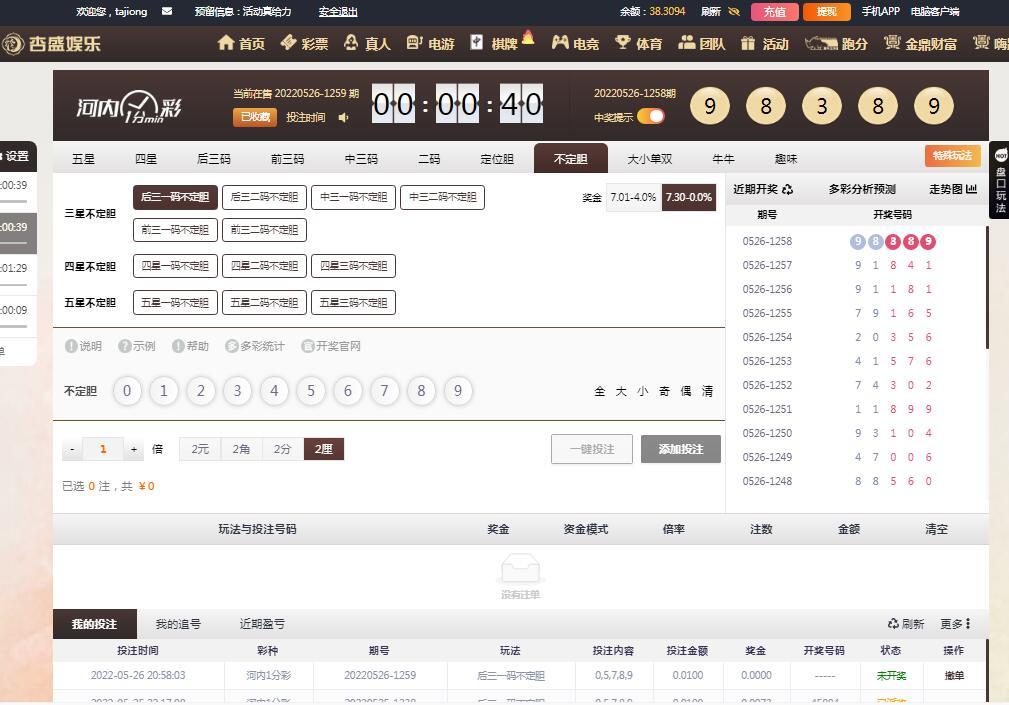
Task: Open the mail envelope icon beside username
Action: [x=166, y=12]
